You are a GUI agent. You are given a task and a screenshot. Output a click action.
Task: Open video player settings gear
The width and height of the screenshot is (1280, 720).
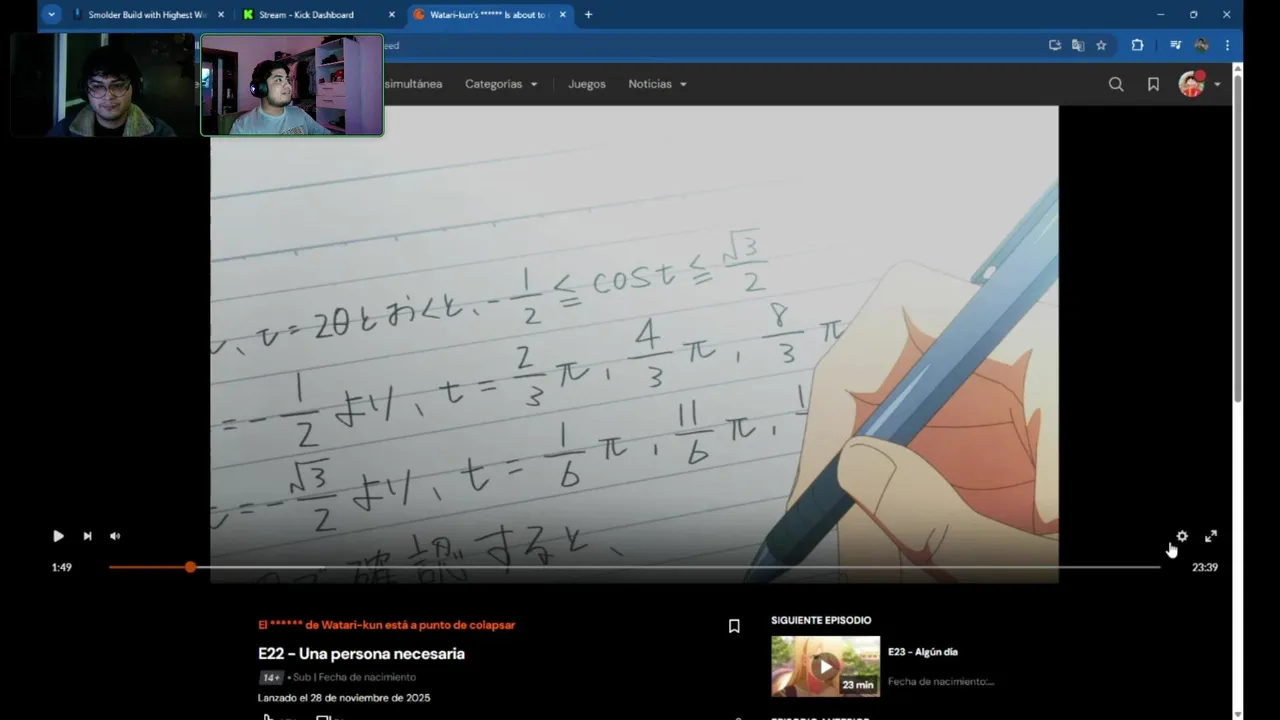[x=1182, y=536]
